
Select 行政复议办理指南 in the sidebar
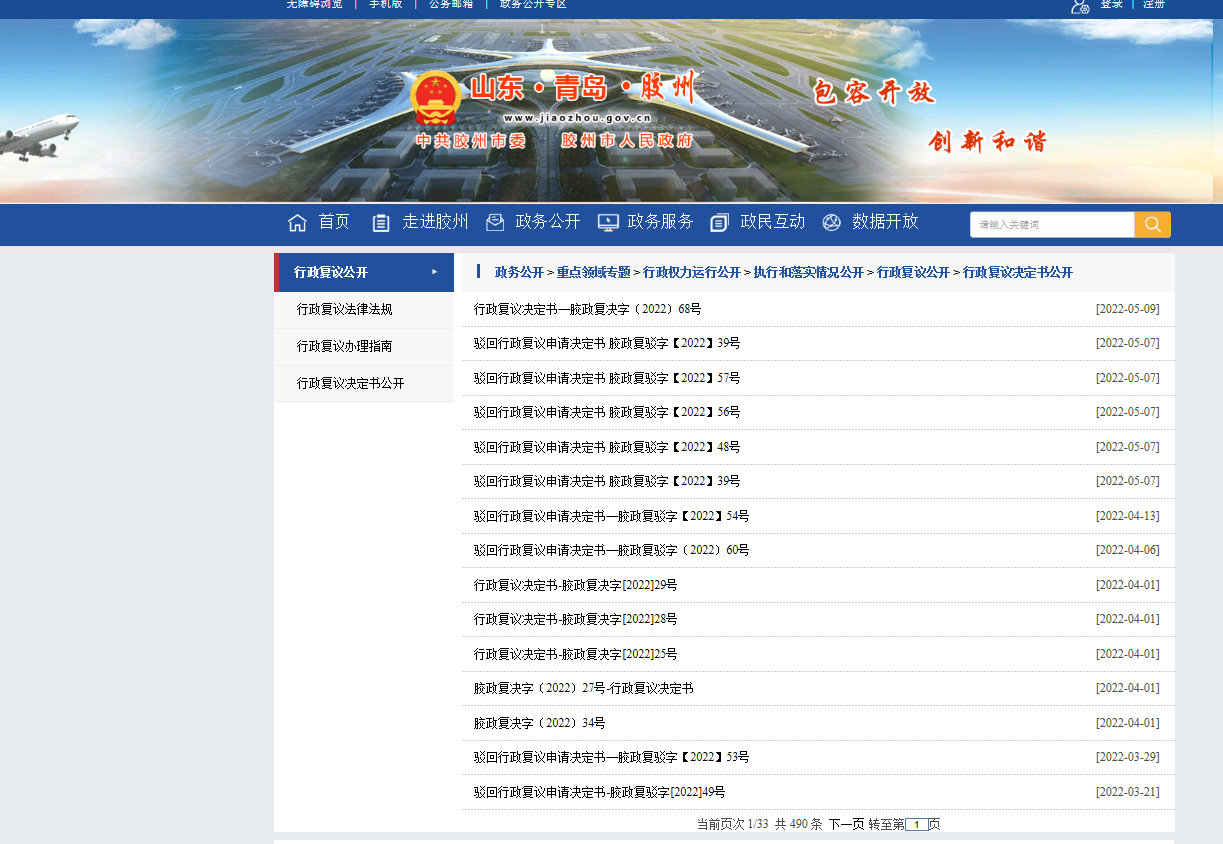click(344, 347)
